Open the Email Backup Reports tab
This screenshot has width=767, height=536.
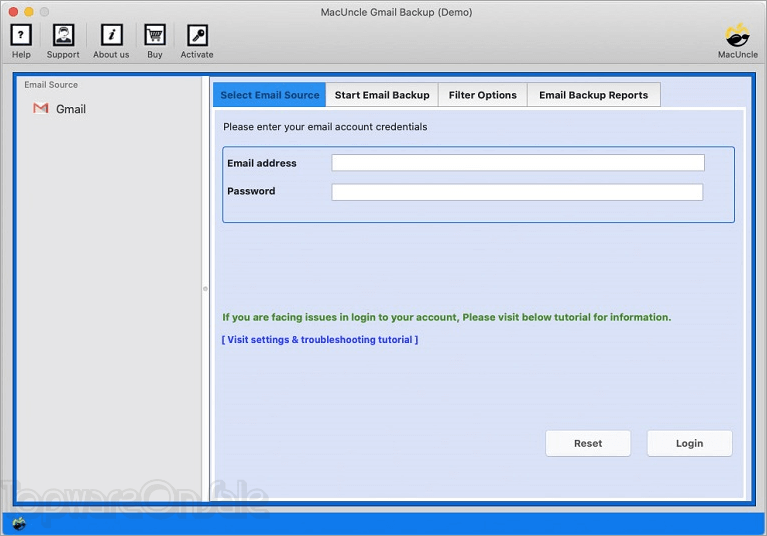pos(593,95)
